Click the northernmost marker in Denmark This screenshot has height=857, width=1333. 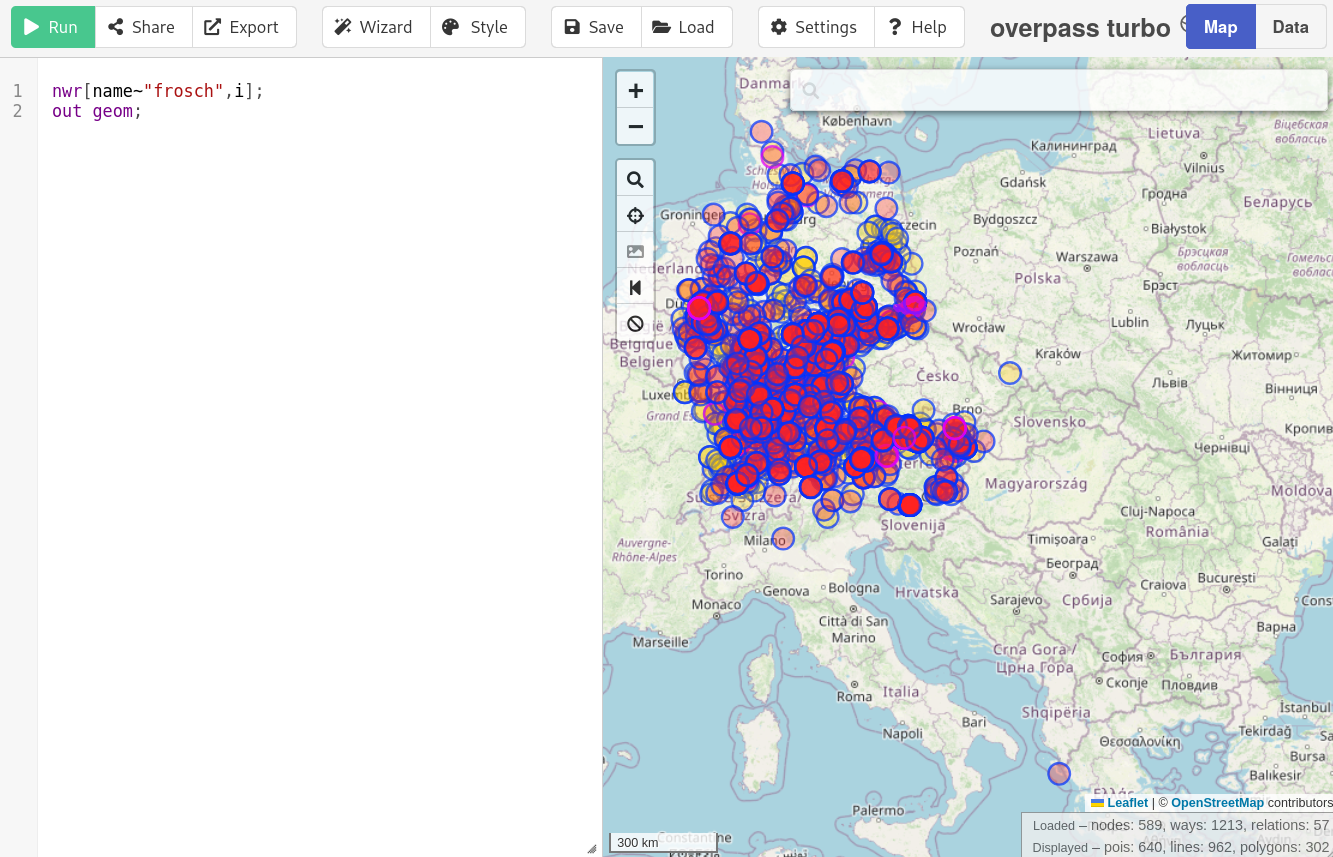pos(762,131)
